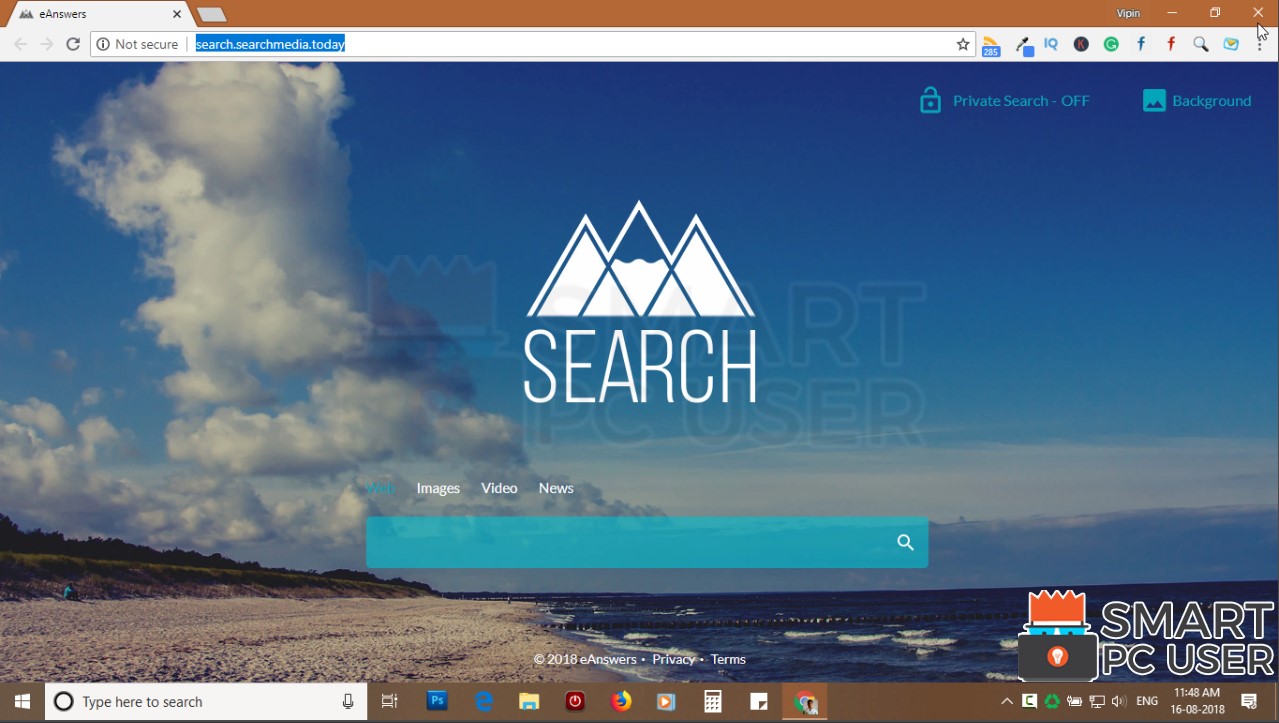
Task: Open the Grammarly extension
Action: click(1111, 44)
